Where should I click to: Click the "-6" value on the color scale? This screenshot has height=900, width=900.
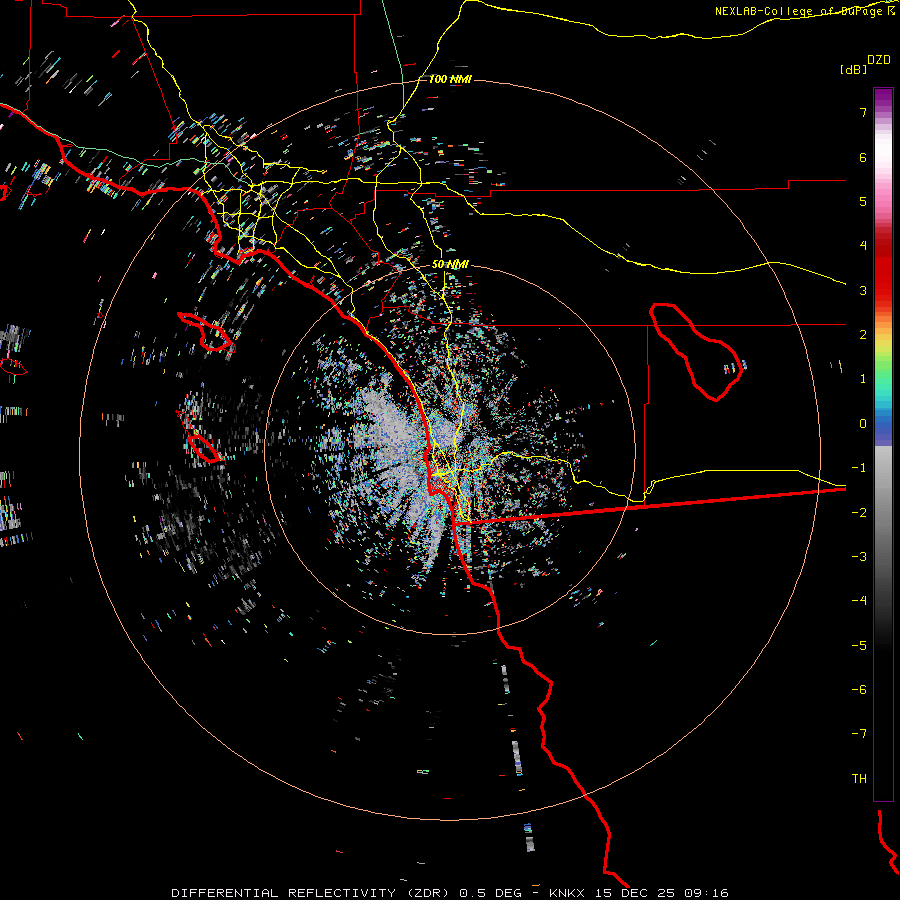859,690
